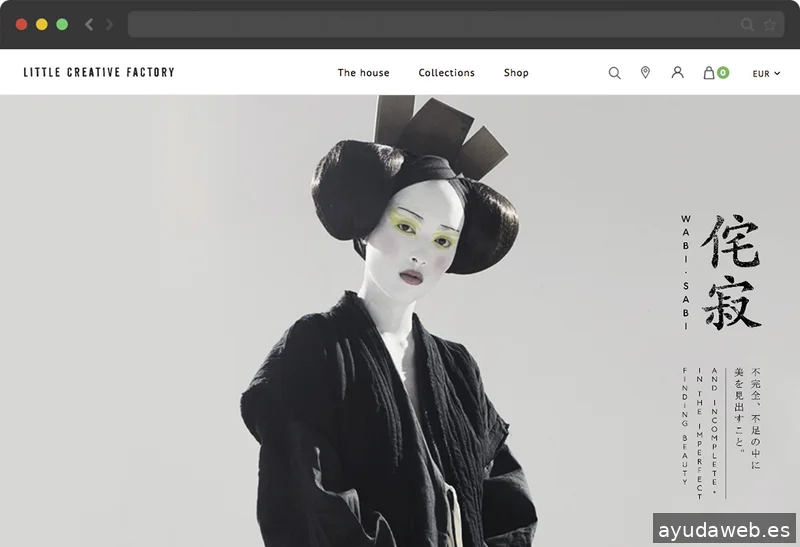Open The house menu item
Image resolution: width=800 pixels, height=547 pixels.
[x=363, y=72]
